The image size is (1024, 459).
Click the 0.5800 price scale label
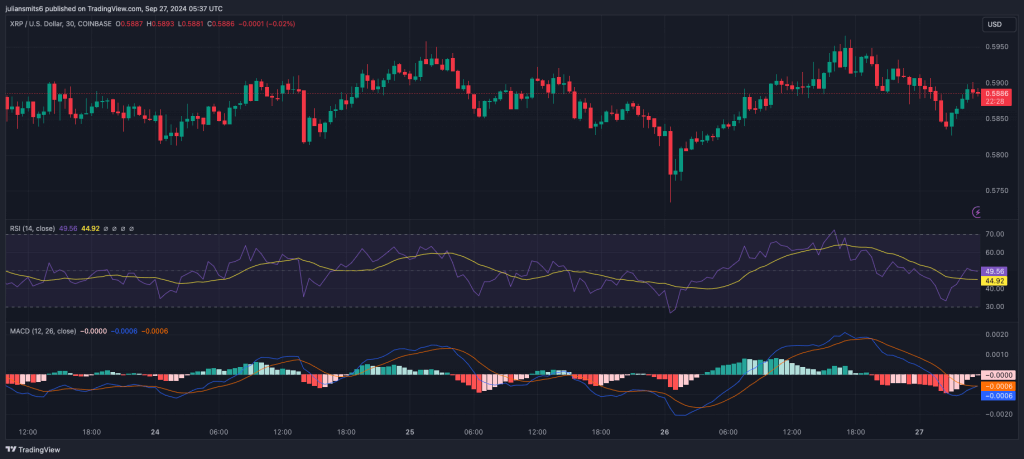coord(997,155)
